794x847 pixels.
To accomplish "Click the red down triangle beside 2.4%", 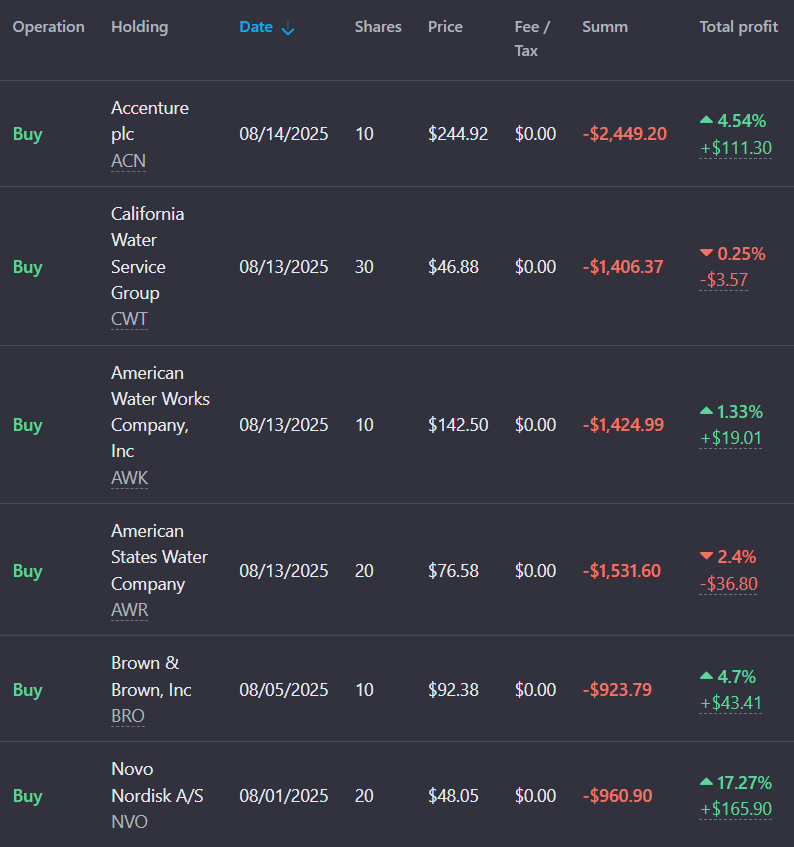I will [706, 555].
